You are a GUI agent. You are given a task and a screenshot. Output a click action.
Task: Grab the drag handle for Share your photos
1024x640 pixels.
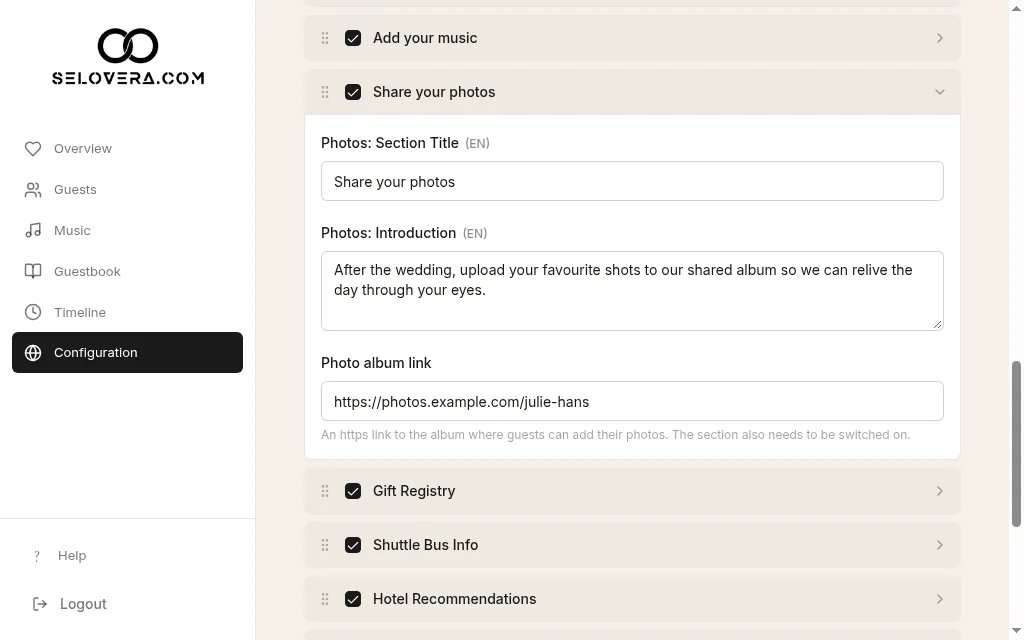pos(325,92)
